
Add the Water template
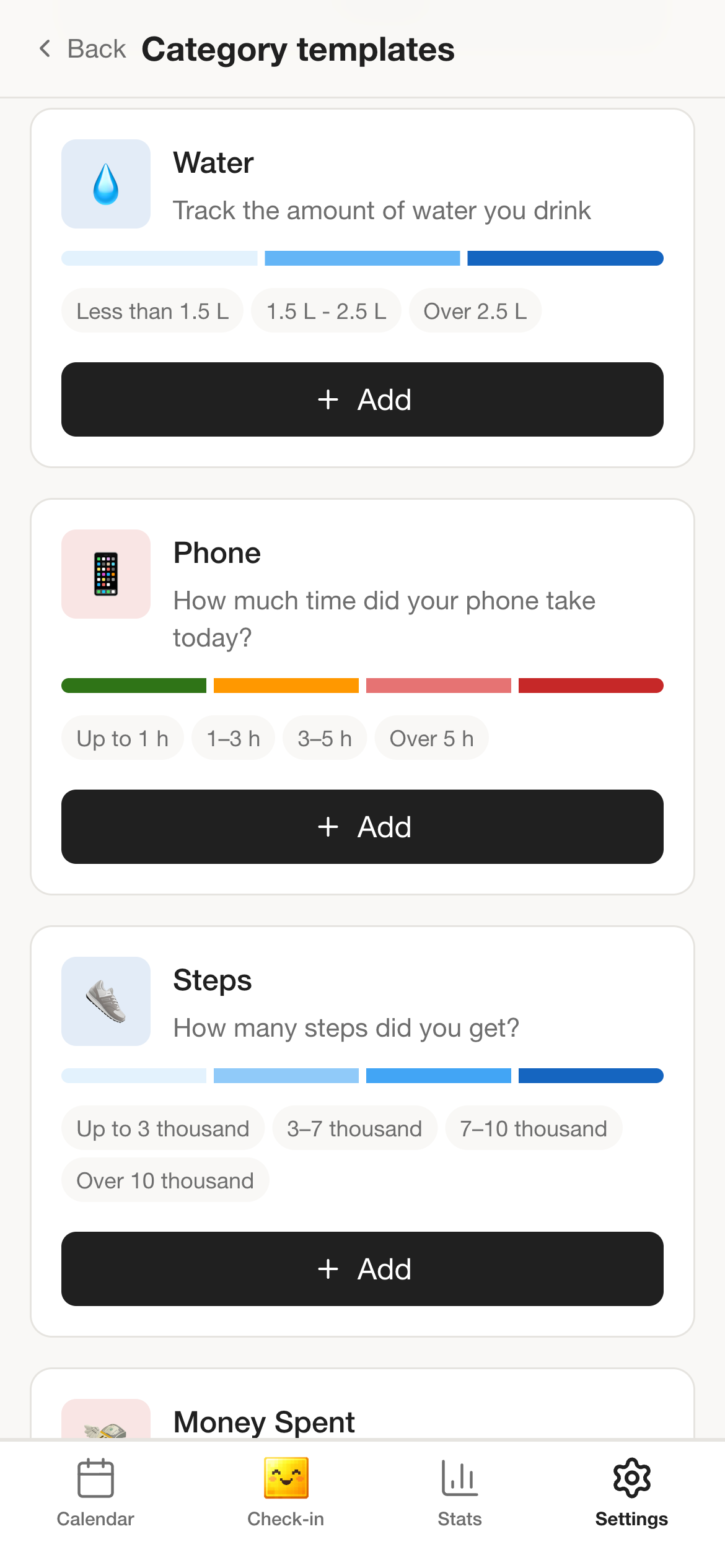(x=362, y=399)
